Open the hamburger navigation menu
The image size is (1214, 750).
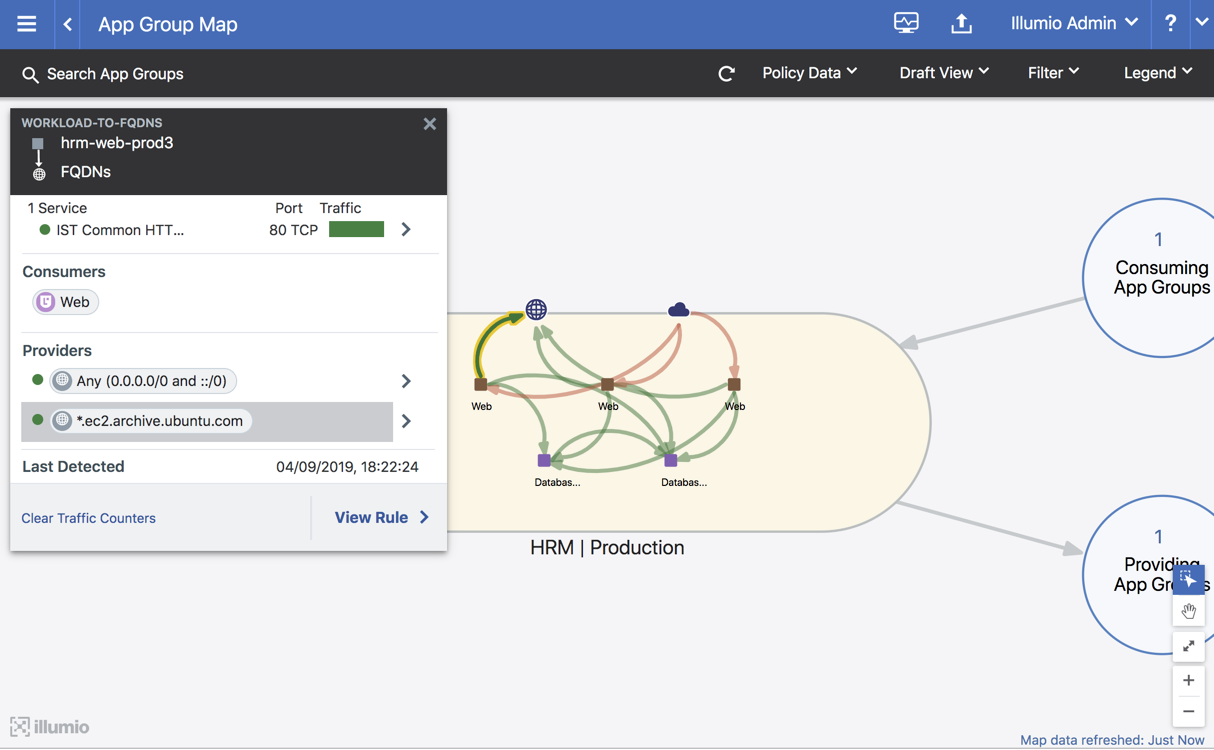click(27, 24)
